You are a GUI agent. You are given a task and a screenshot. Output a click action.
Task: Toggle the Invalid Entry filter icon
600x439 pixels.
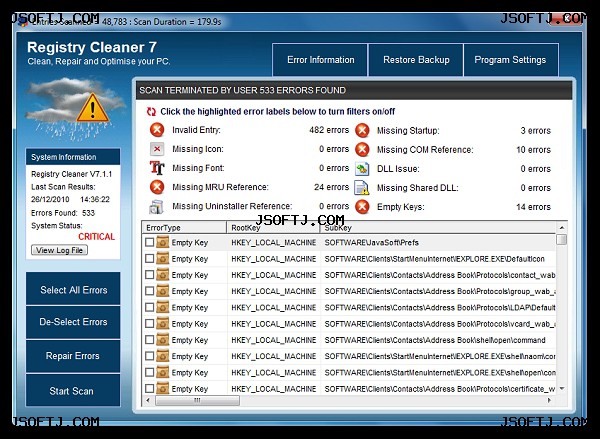tap(157, 130)
